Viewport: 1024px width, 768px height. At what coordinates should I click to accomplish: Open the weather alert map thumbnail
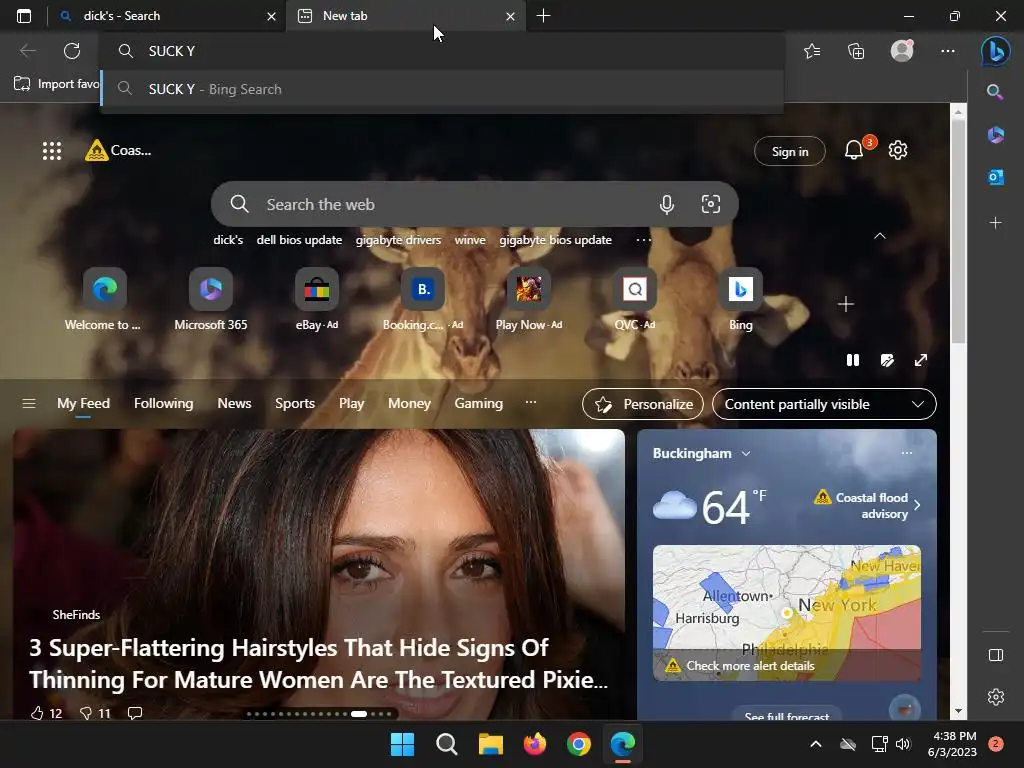point(787,613)
